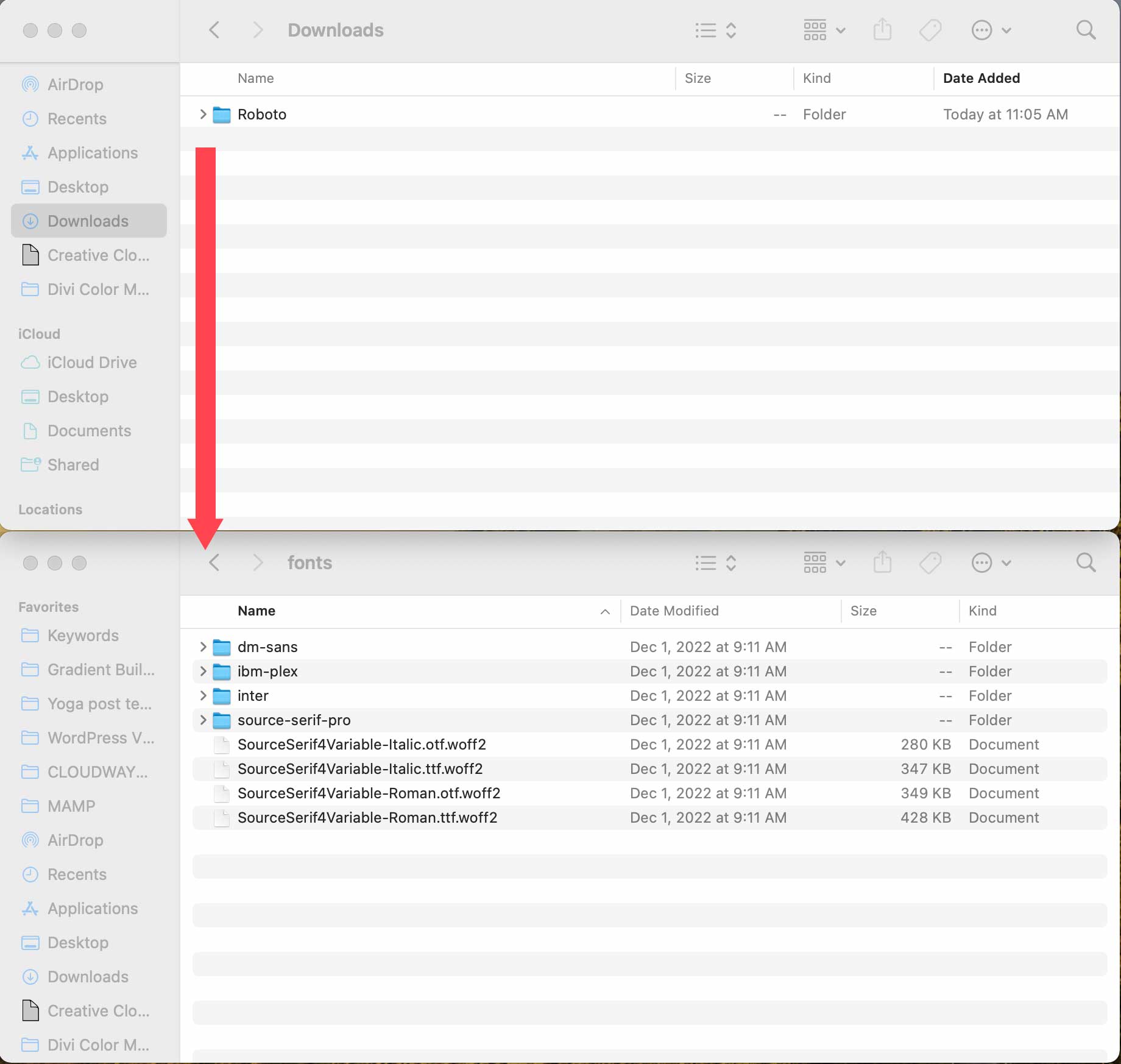This screenshot has height=1064, width=1121.
Task: Click the back navigation arrow in the fonts window
Action: tap(213, 562)
